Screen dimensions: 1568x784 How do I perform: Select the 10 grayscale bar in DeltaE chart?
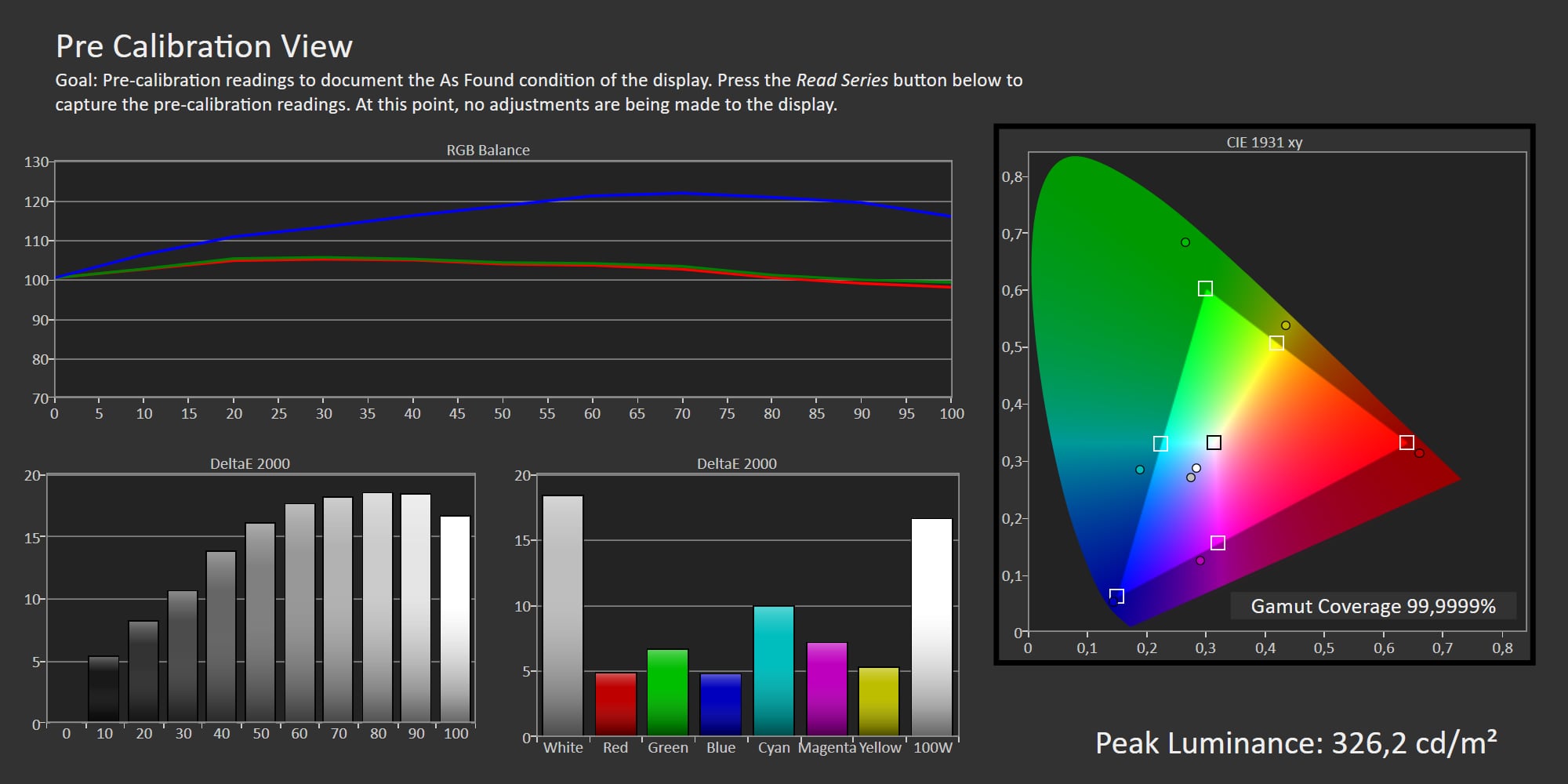(103, 688)
